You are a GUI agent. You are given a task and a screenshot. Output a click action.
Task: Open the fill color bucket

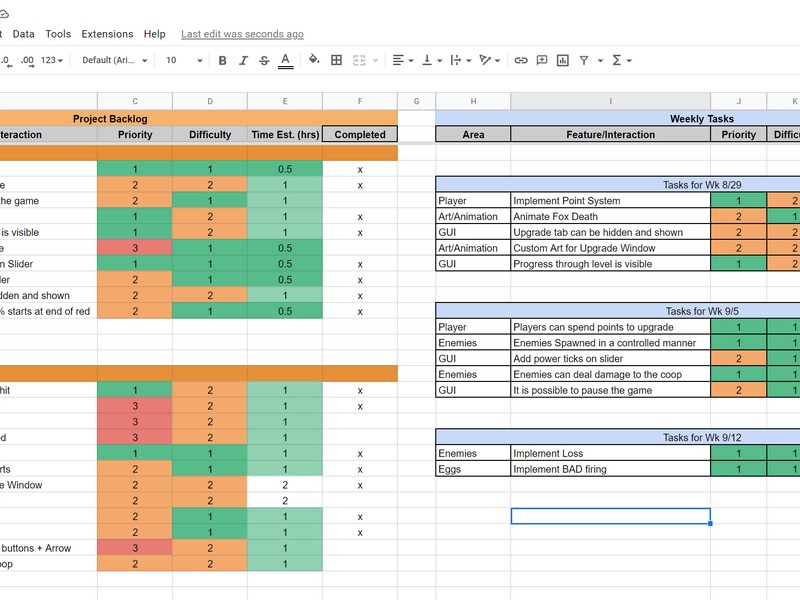pos(314,60)
